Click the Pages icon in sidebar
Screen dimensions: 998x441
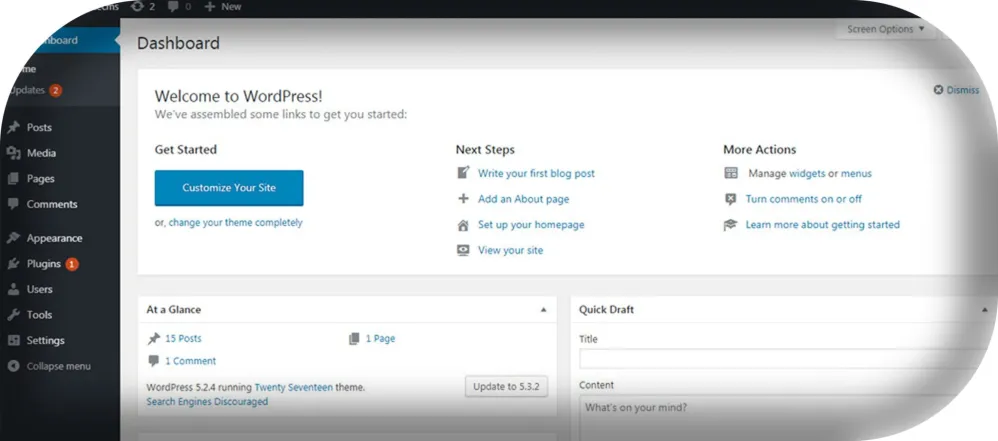(13, 179)
